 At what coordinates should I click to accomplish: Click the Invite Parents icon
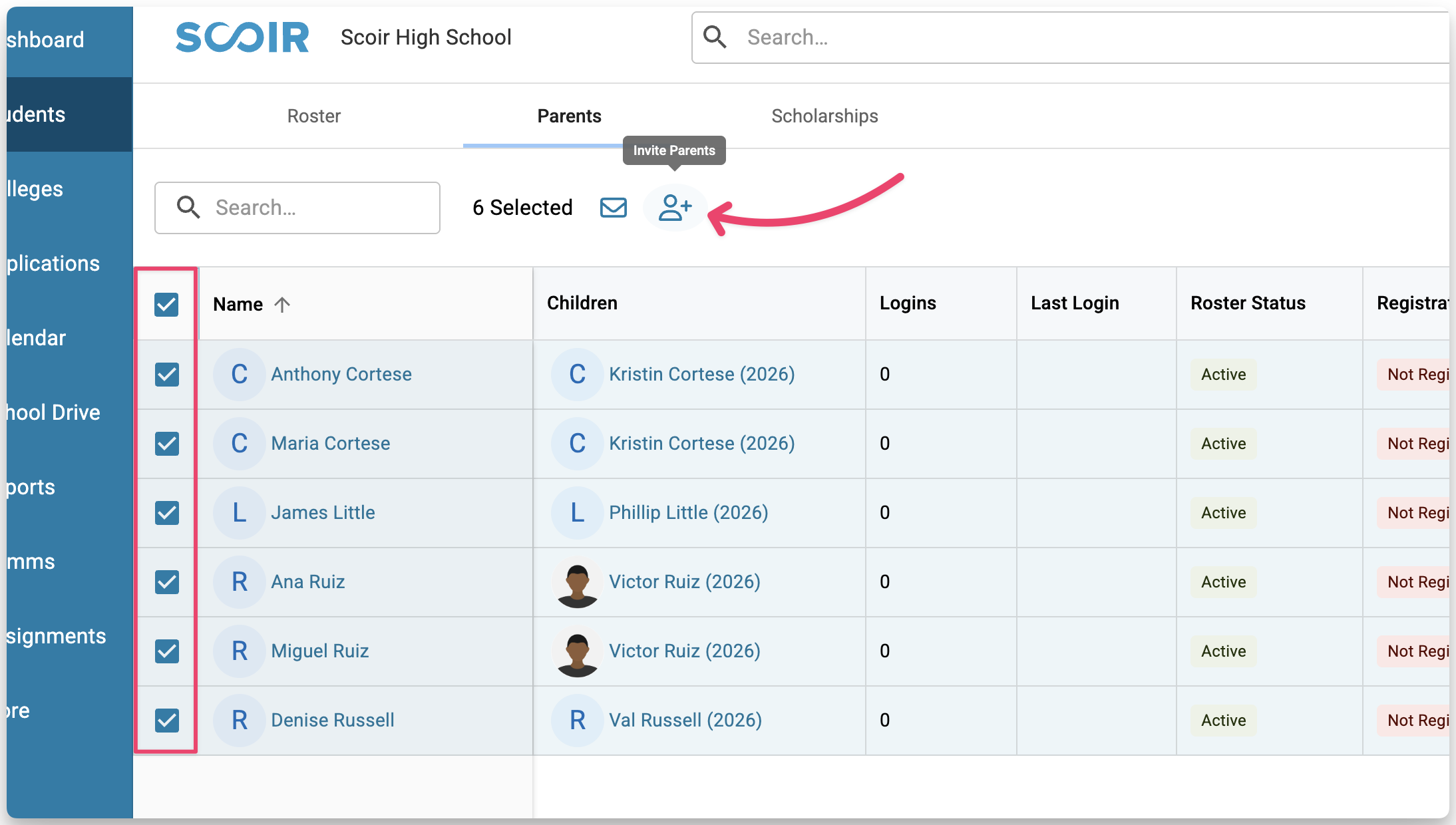tap(675, 208)
